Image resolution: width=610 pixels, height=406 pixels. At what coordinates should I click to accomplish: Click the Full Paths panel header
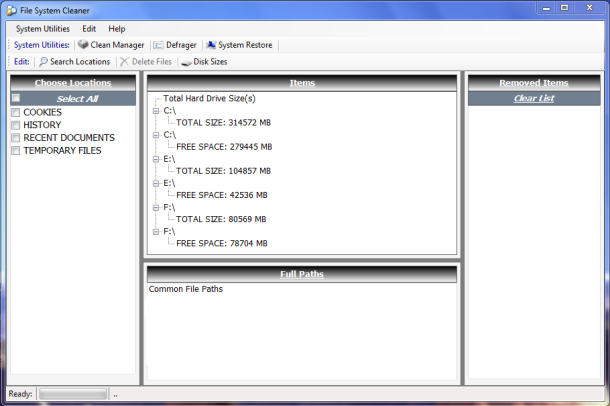click(302, 274)
